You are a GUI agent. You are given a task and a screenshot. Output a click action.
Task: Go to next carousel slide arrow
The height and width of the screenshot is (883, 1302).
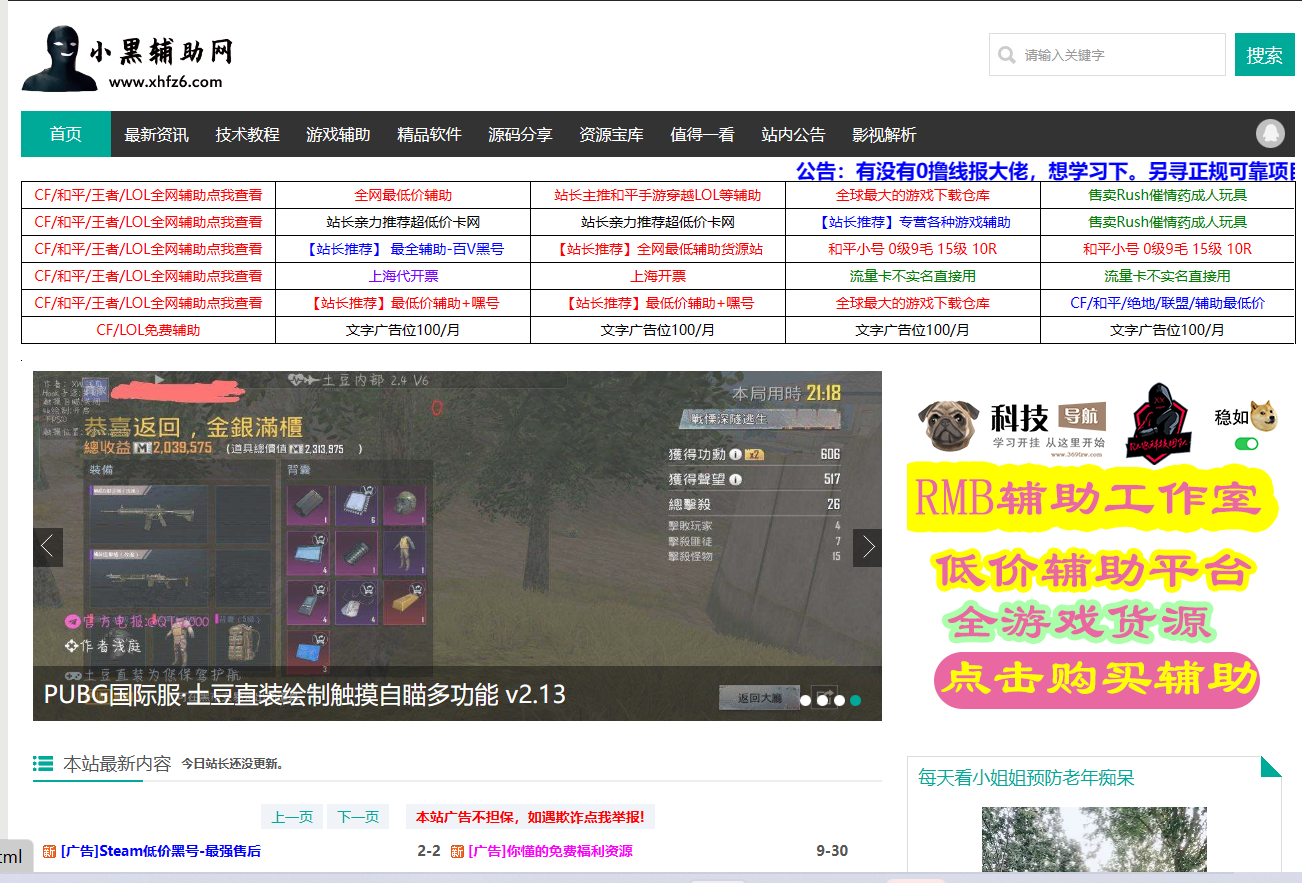[867, 547]
